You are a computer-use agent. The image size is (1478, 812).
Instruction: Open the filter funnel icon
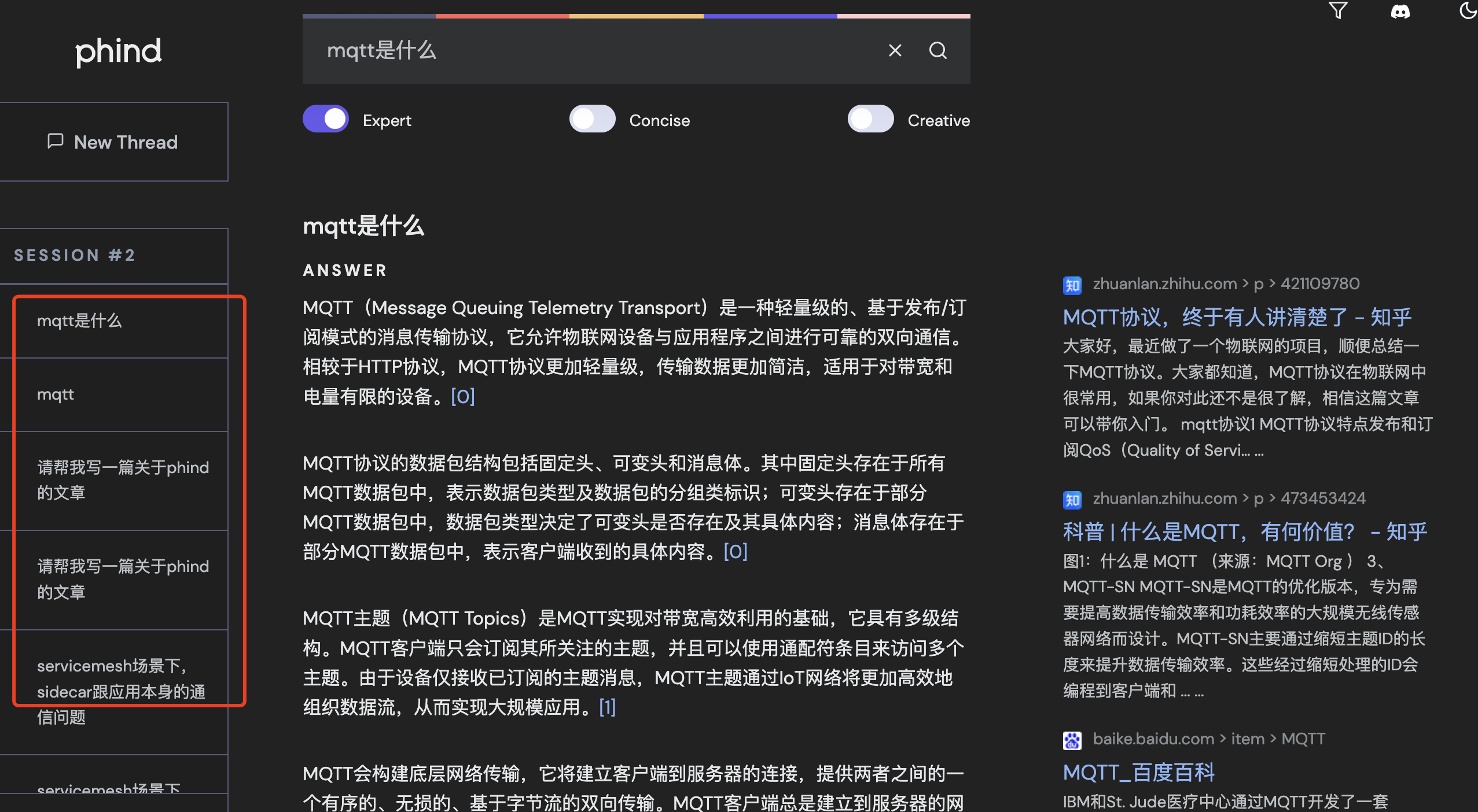coord(1338,10)
